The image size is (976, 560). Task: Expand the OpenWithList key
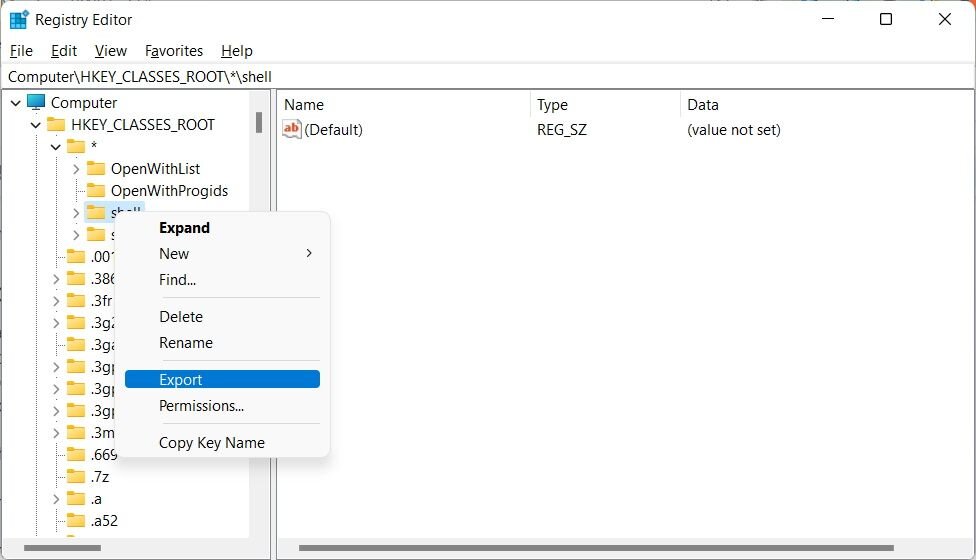pos(76,169)
